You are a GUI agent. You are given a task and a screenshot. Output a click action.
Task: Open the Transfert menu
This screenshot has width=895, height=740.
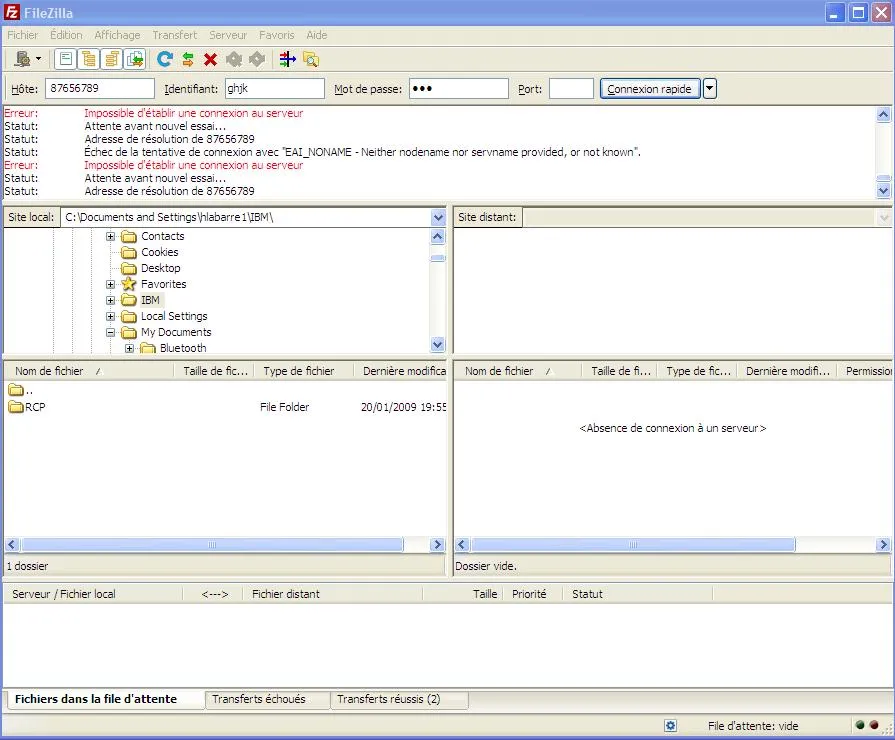tap(175, 35)
